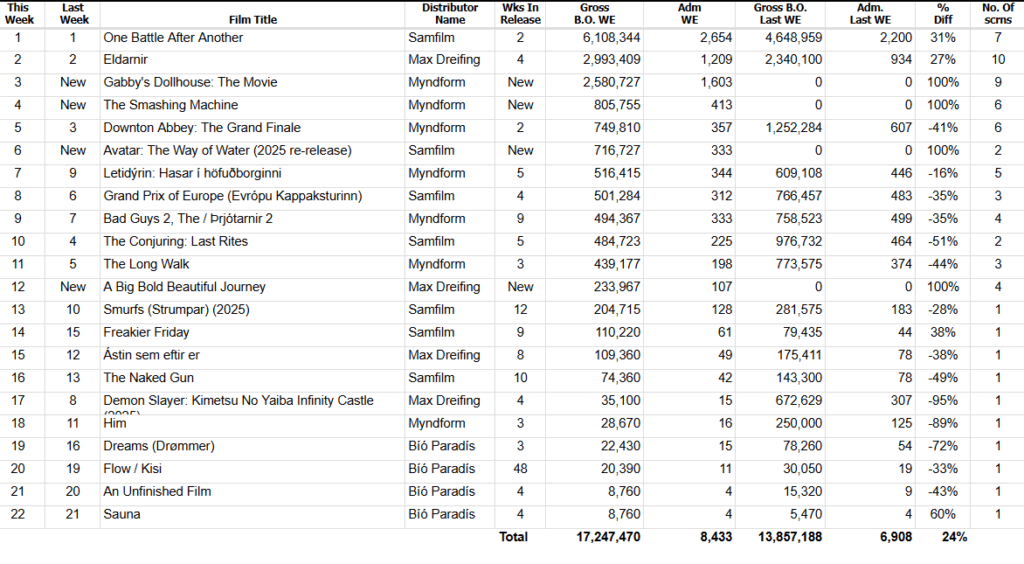The width and height of the screenshot is (1024, 564).
Task: Select the 'Flow / Kisi' title cell
Action: coord(133,469)
